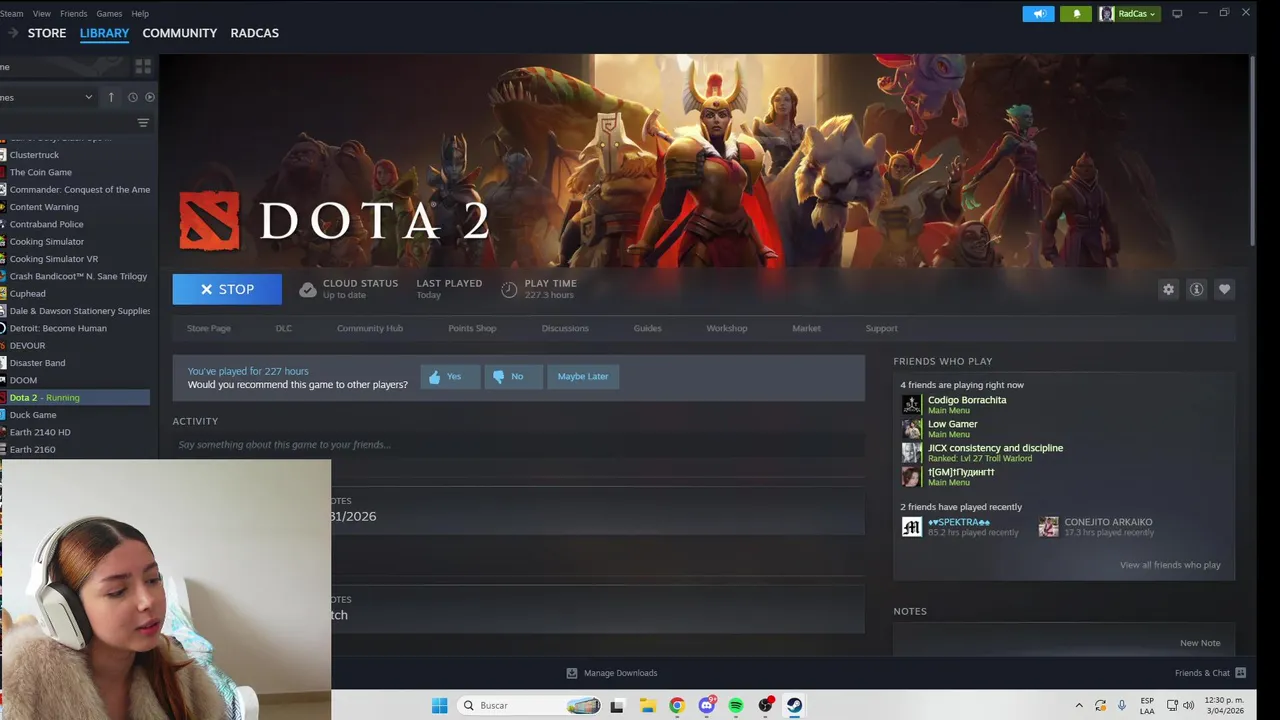Open the Guides link
This screenshot has height=720, width=1280.
click(647, 328)
